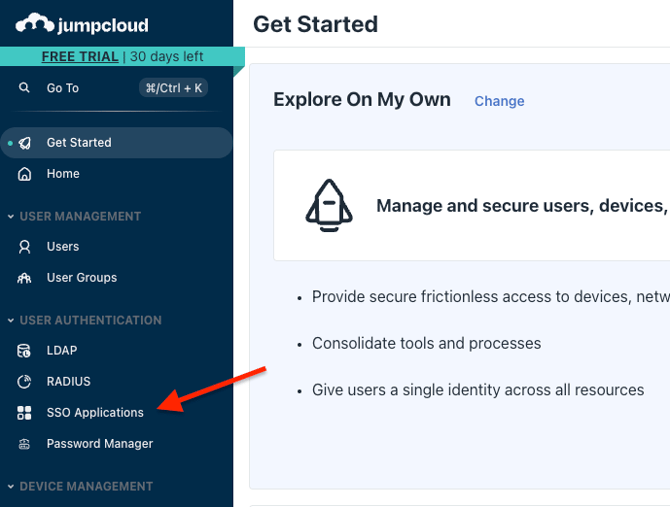Open SSO Applications

(116, 413)
